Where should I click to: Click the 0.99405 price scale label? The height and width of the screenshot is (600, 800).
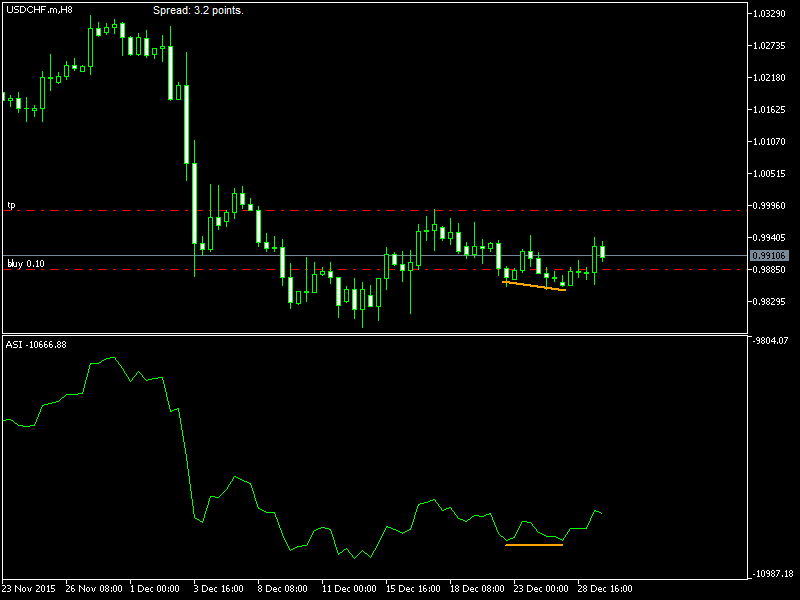click(769, 238)
